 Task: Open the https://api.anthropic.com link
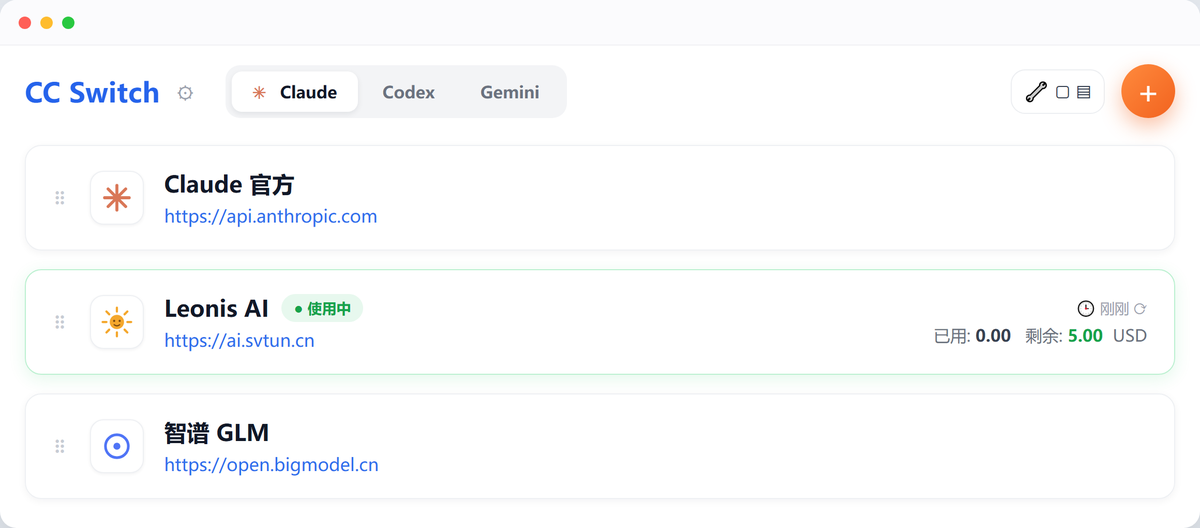tap(271, 216)
